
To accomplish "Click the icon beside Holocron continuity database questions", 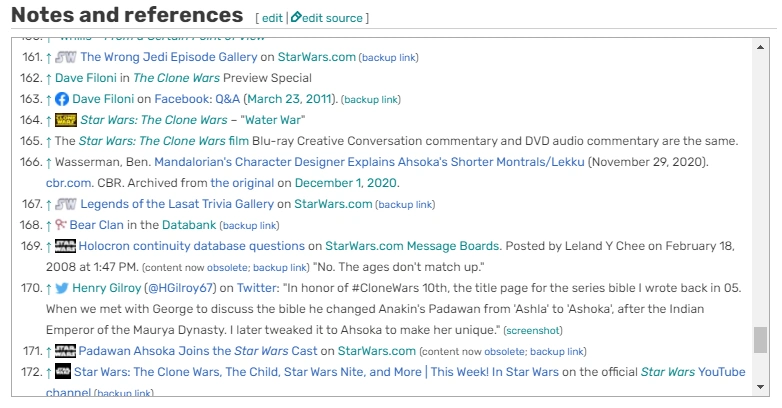I will 66,246.
